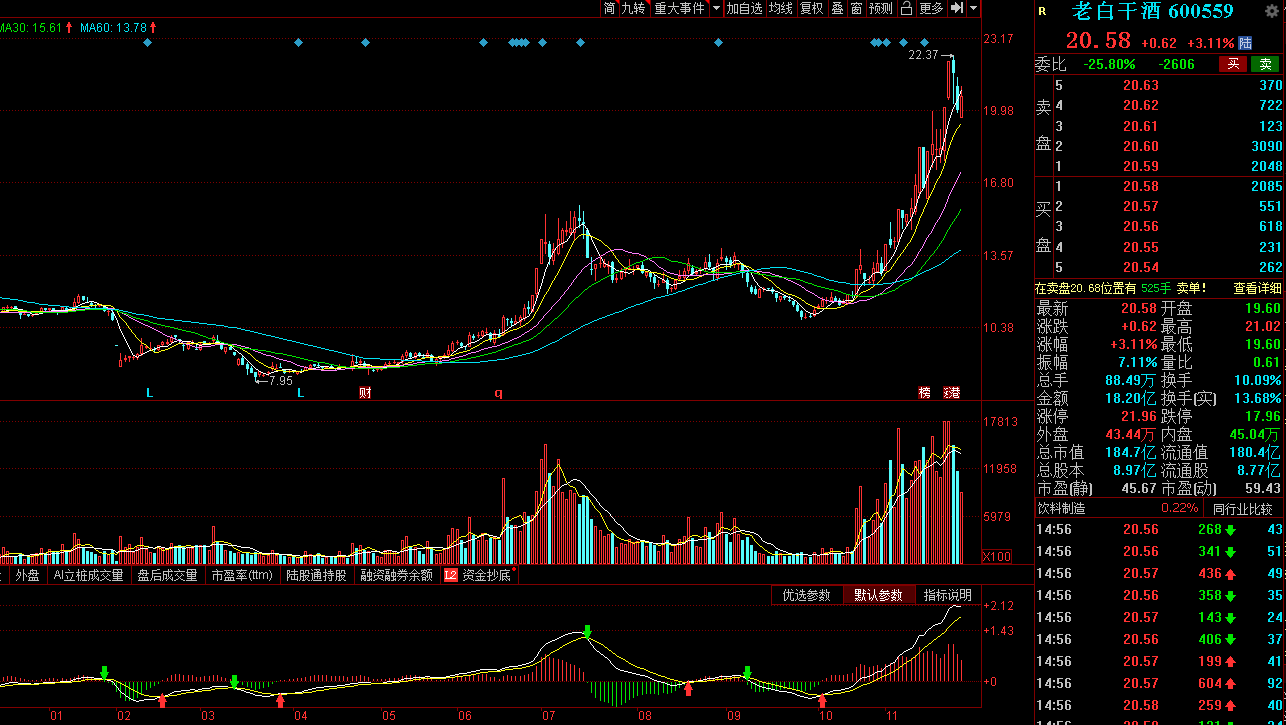Open the 查看详细 link
The width and height of the screenshot is (1286, 725).
[x=1257, y=288]
